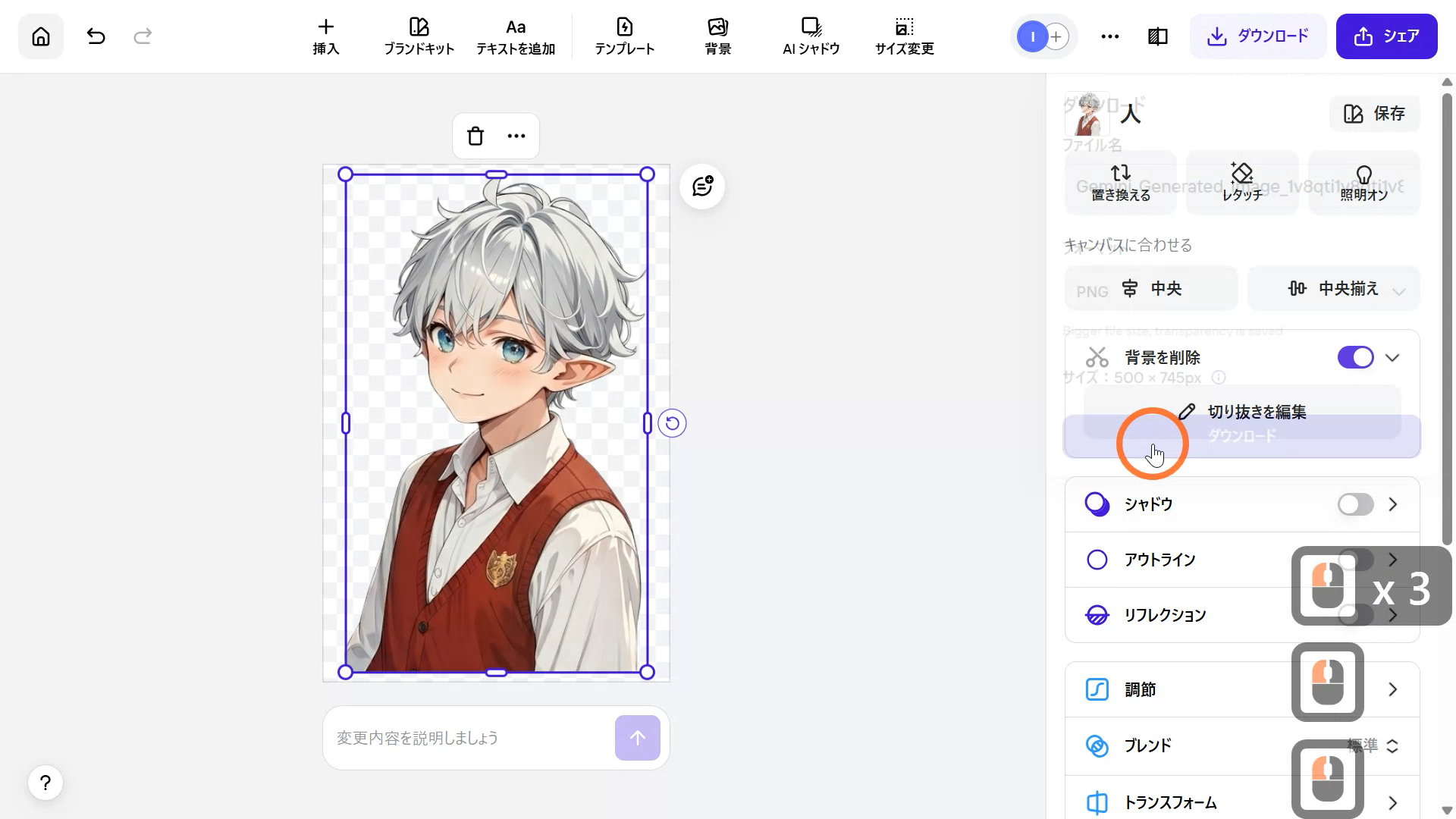Click the top-left selection corner handle
The width and height of the screenshot is (1456, 819).
coord(345,174)
